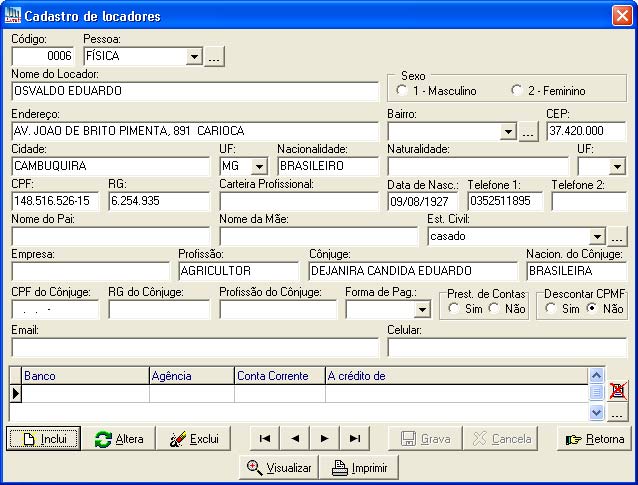The width and height of the screenshot is (638, 485).
Task: Set Descontar CPMF to Sim
Action: [x=550, y=309]
